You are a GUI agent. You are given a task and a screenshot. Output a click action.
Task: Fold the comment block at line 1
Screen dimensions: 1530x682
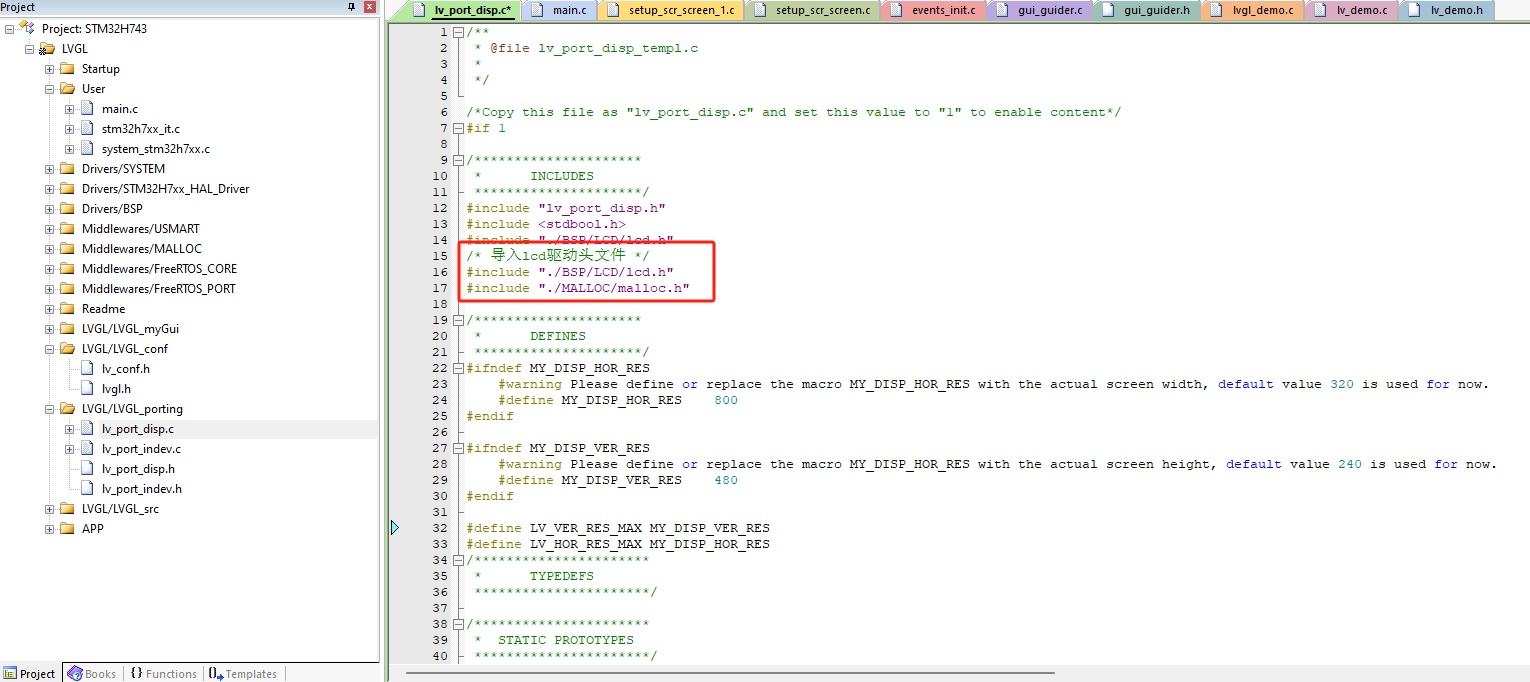click(x=458, y=32)
